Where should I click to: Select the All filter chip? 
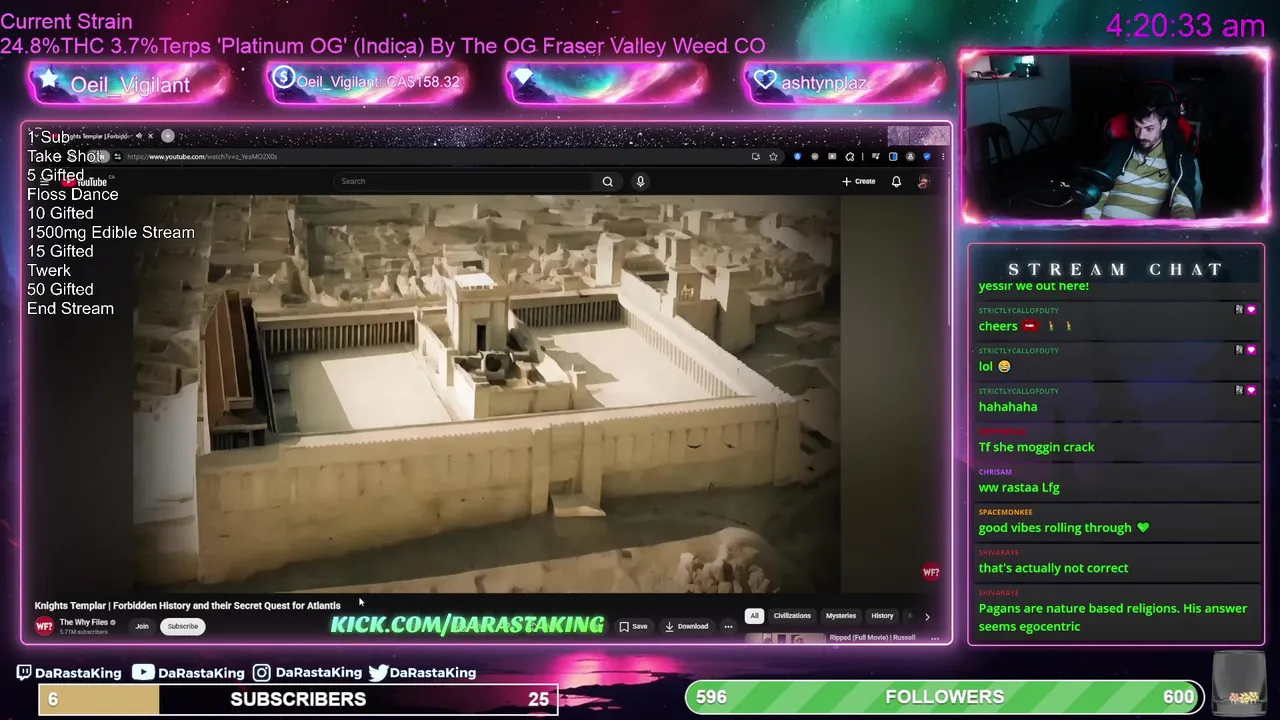754,616
